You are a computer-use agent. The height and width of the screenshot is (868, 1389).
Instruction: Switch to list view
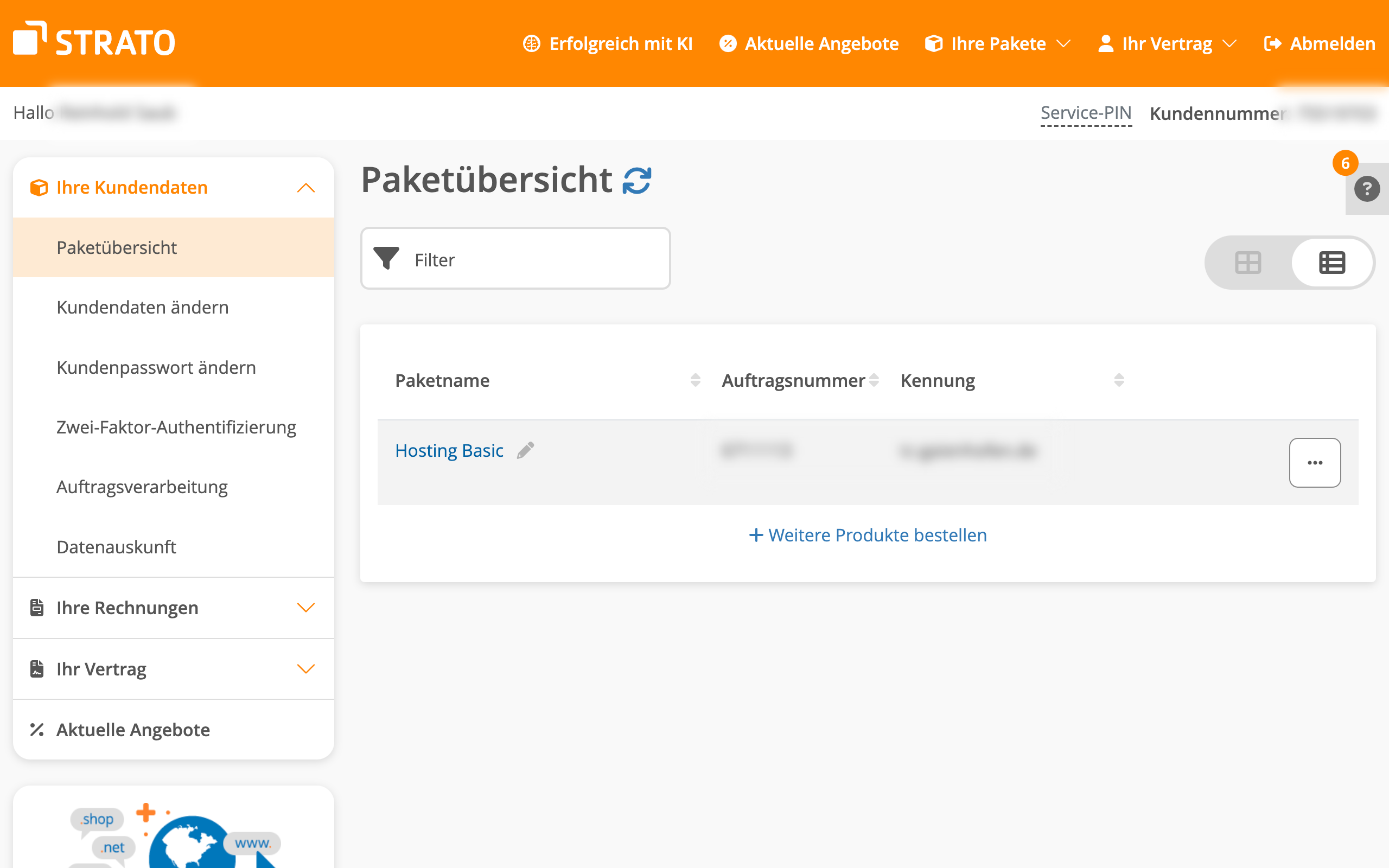click(1331, 263)
